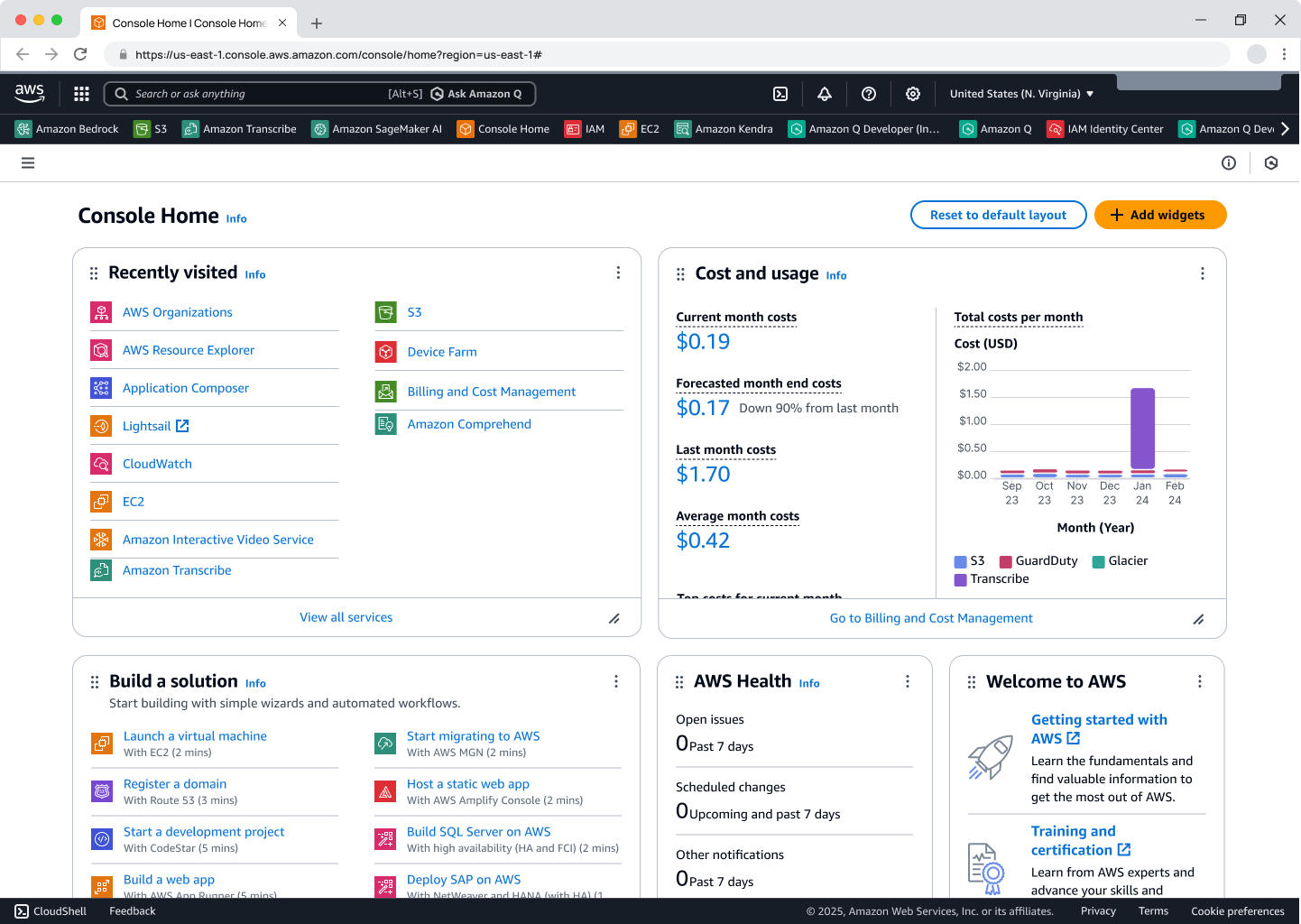Screen dimensions: 1301x924
Task: Open Billing and Cost Management recent link
Action: [x=492, y=392]
